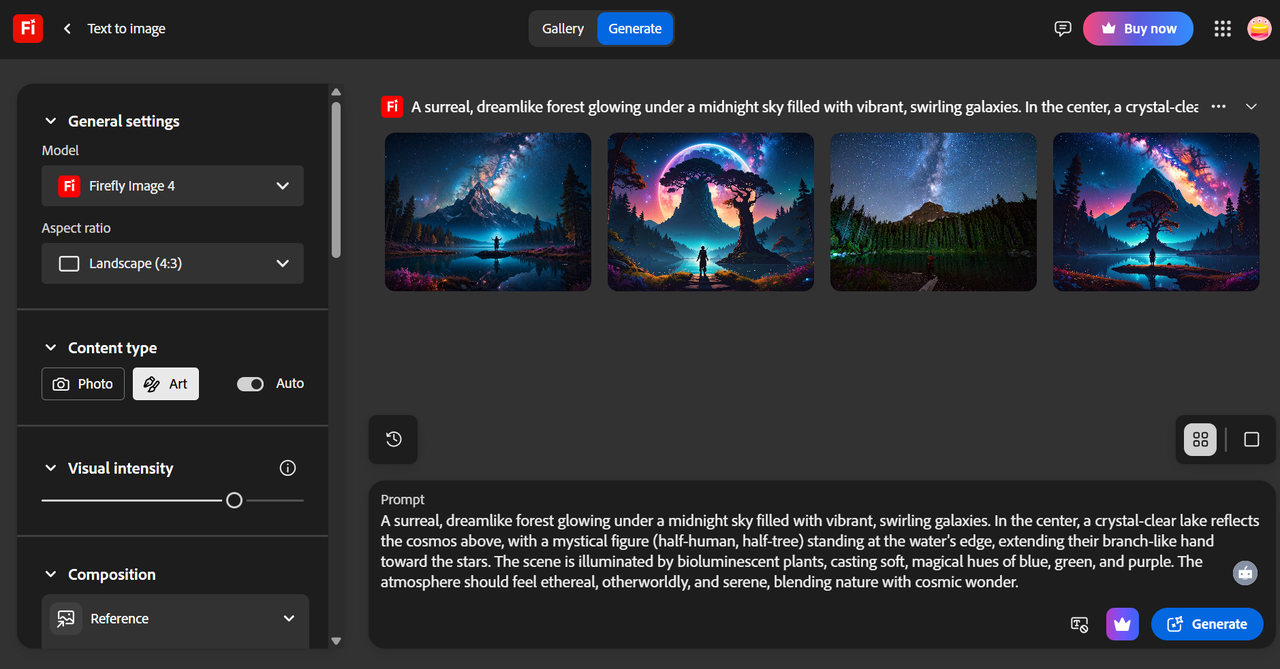Open the prompt history clock icon
This screenshot has width=1280, height=669.
pyautogui.click(x=393, y=439)
